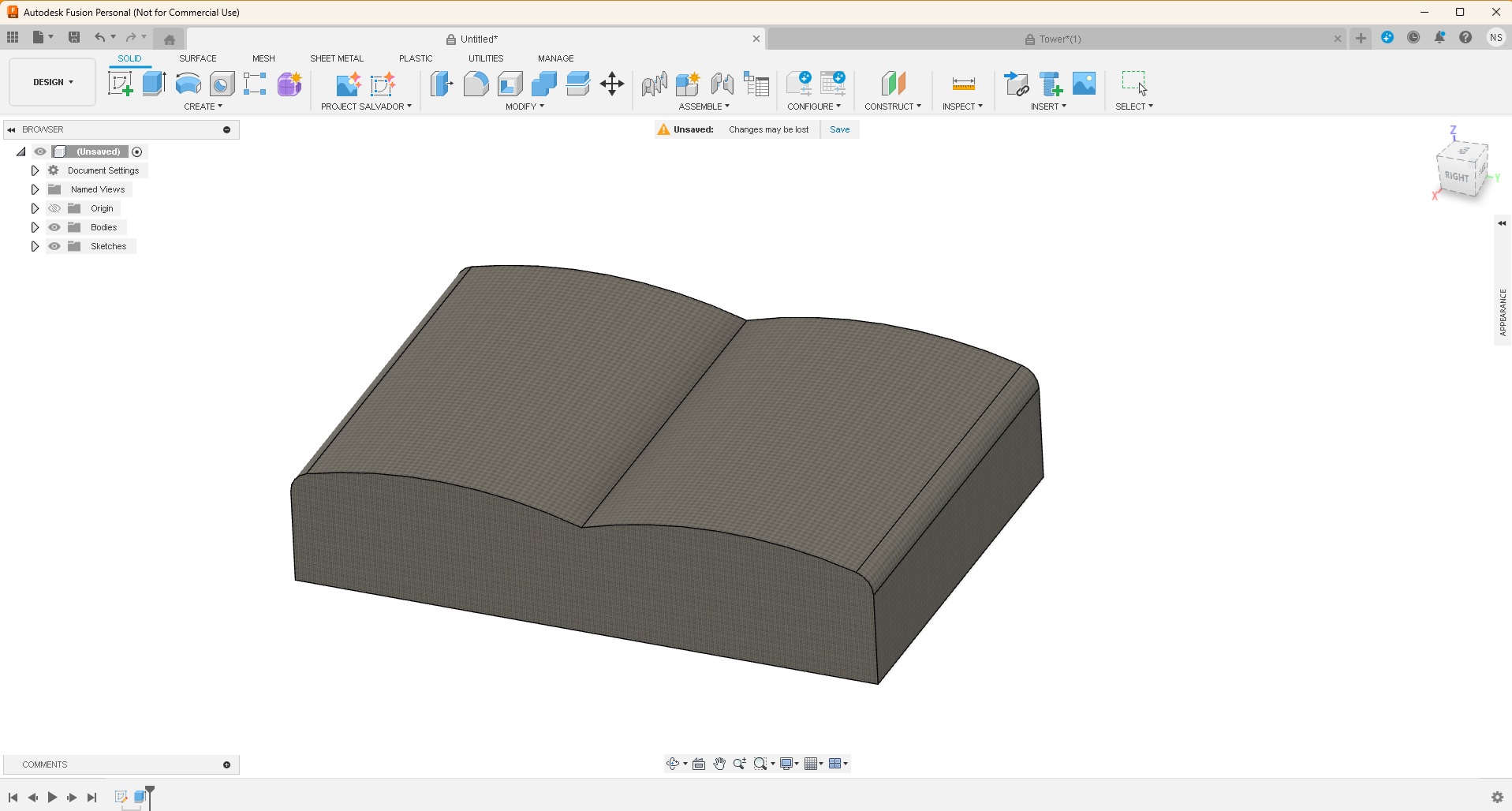The image size is (1512, 811).
Task: Select the Revolve tool icon
Action: (188, 84)
